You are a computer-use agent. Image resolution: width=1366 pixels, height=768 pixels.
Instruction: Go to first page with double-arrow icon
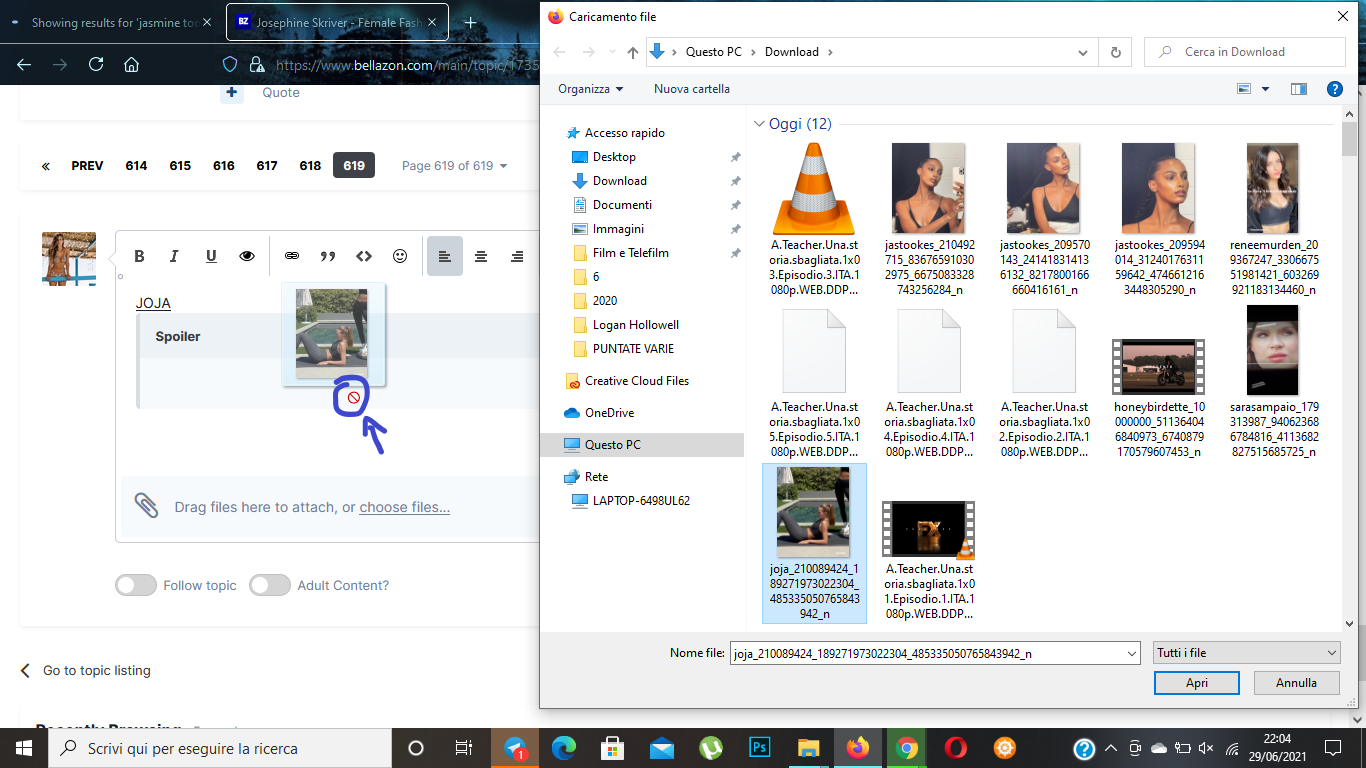tap(46, 166)
